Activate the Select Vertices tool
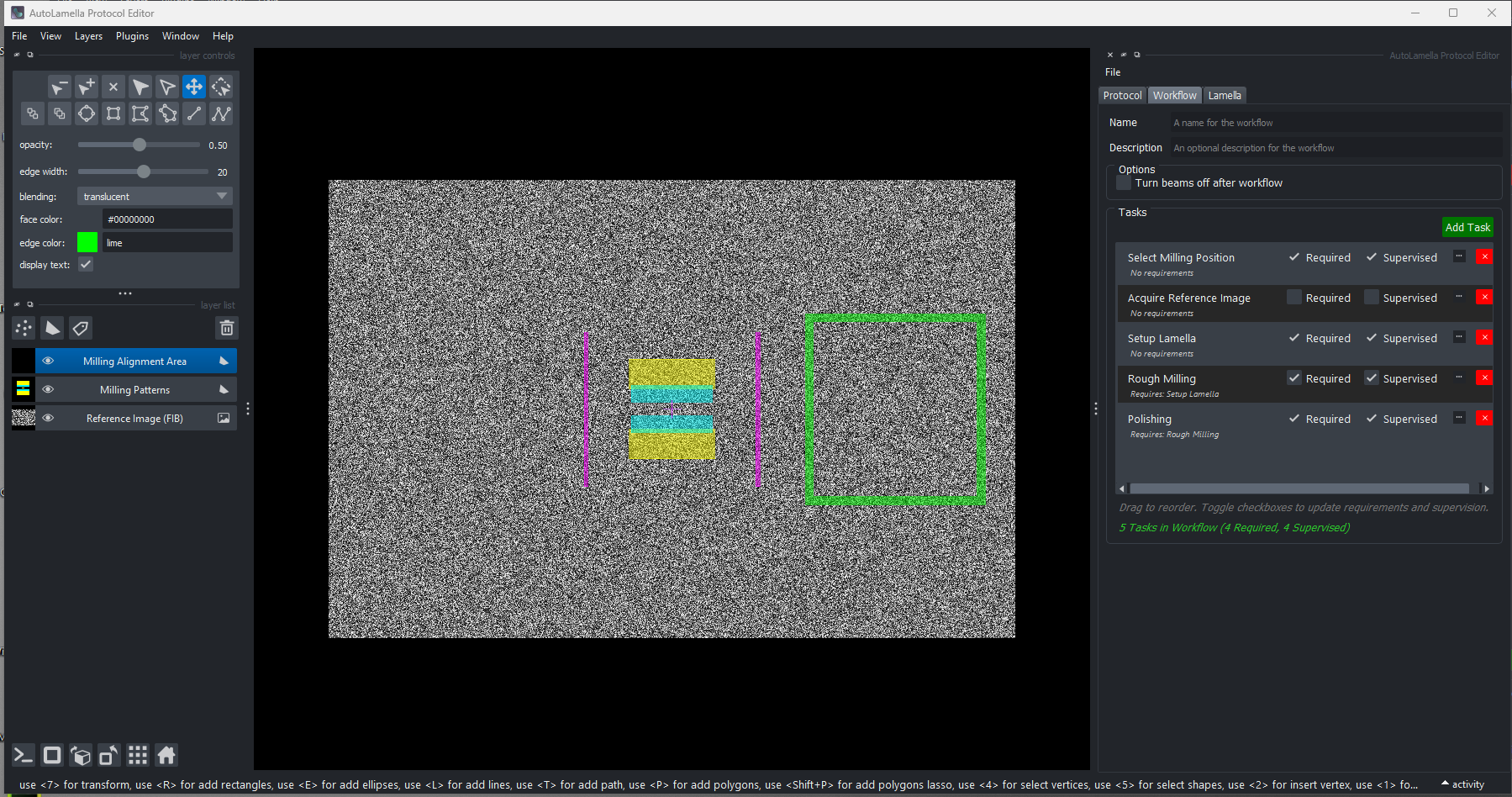 point(167,87)
